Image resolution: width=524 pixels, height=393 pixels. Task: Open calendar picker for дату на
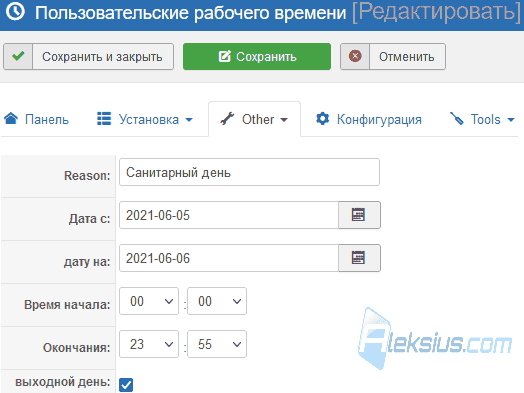359,258
